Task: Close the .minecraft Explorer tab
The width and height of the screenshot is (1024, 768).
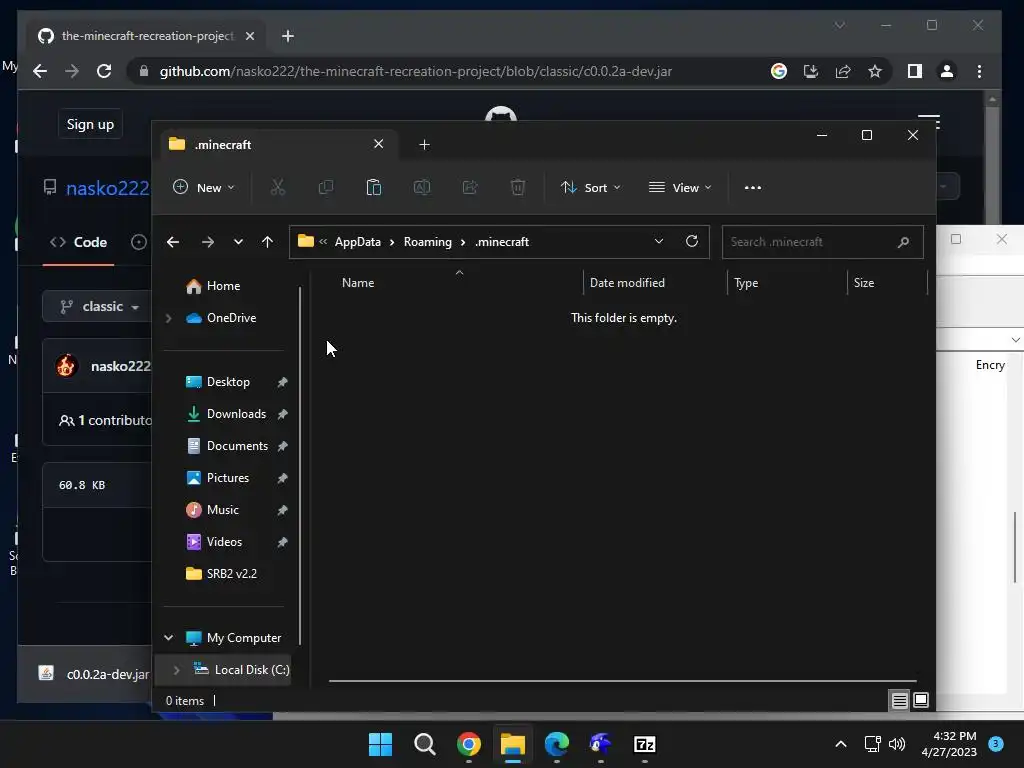Action: coord(378,144)
